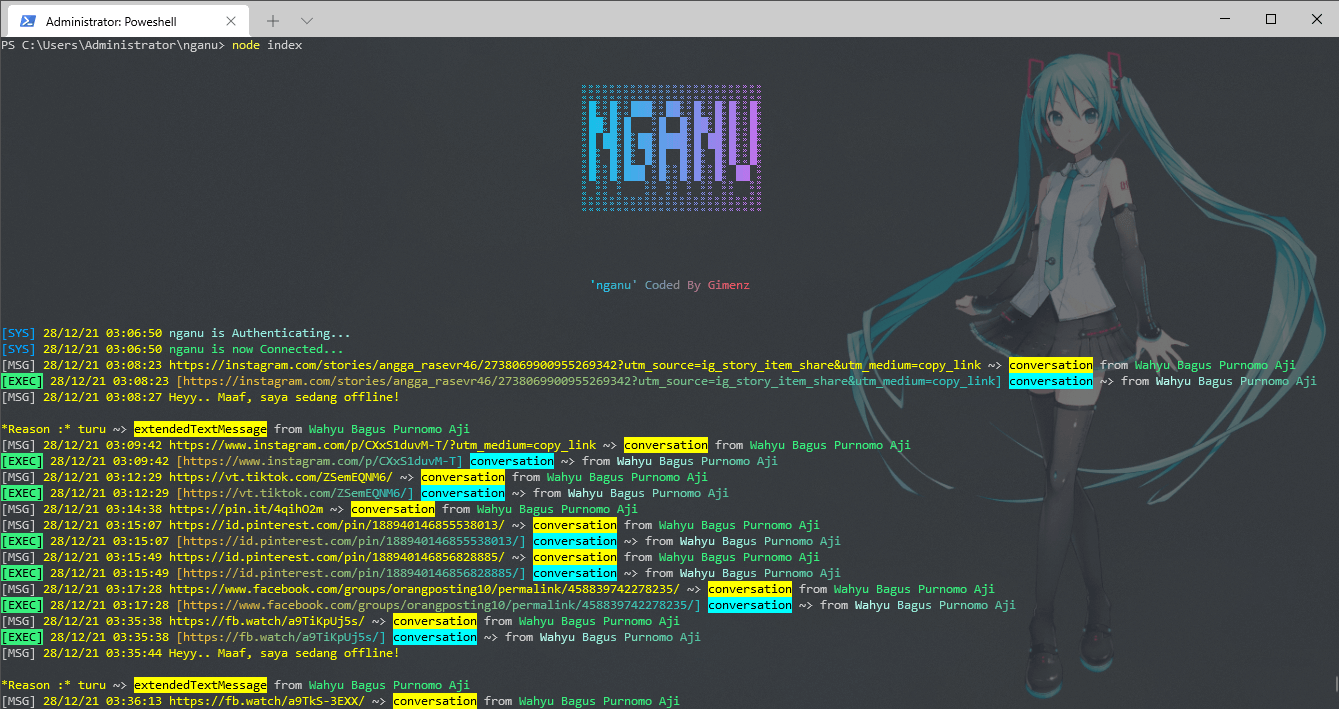The height and width of the screenshot is (709, 1339).
Task: Click the instagram stories URL in the 03:08:23 MSG row
Action: [x=576, y=365]
